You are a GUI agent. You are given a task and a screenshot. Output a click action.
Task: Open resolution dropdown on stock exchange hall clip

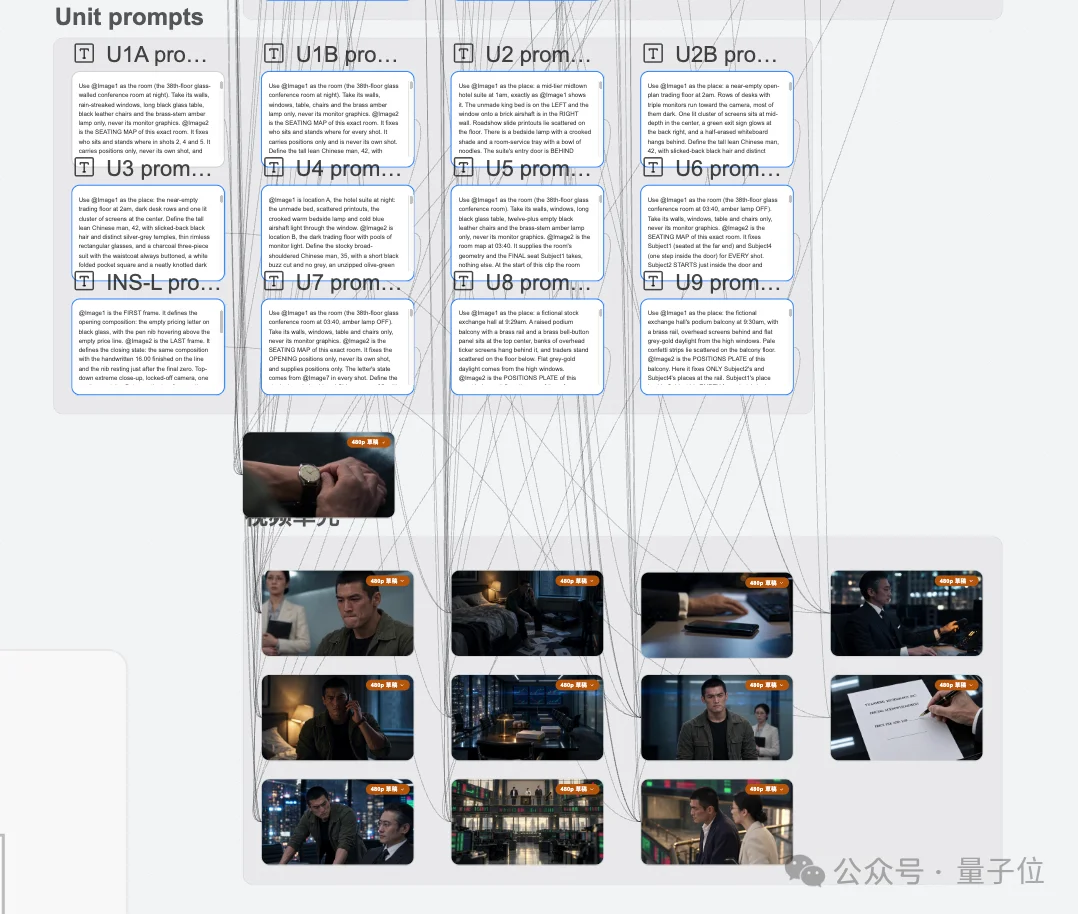(x=578, y=789)
